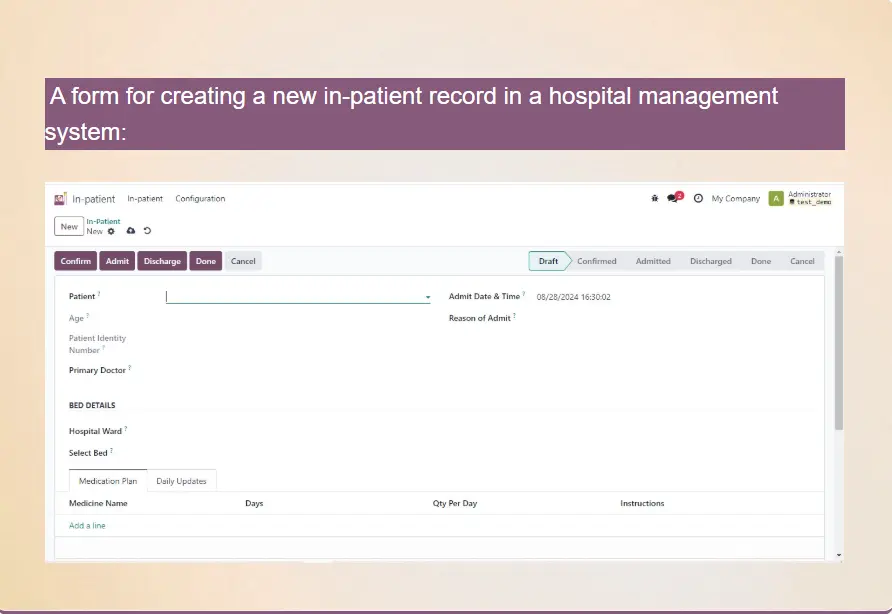Open the In-patient menu item
The image size is (892, 614).
tap(145, 199)
